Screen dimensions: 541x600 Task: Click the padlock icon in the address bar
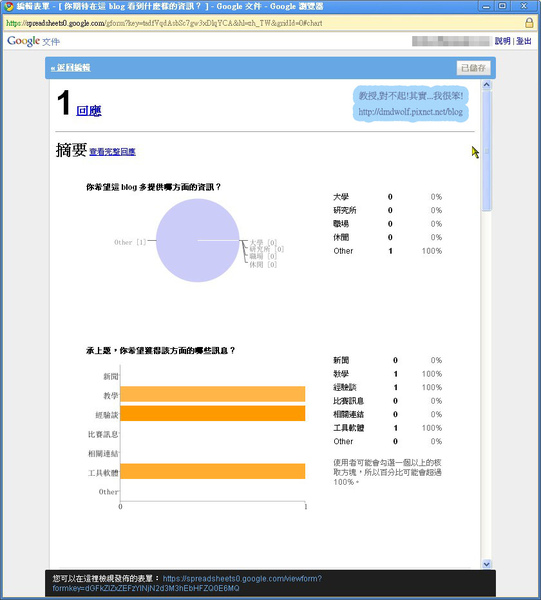point(529,23)
